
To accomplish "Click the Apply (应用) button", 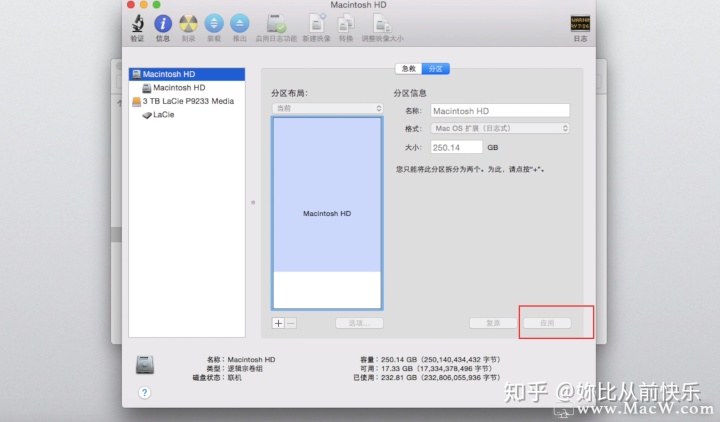I will point(547,323).
